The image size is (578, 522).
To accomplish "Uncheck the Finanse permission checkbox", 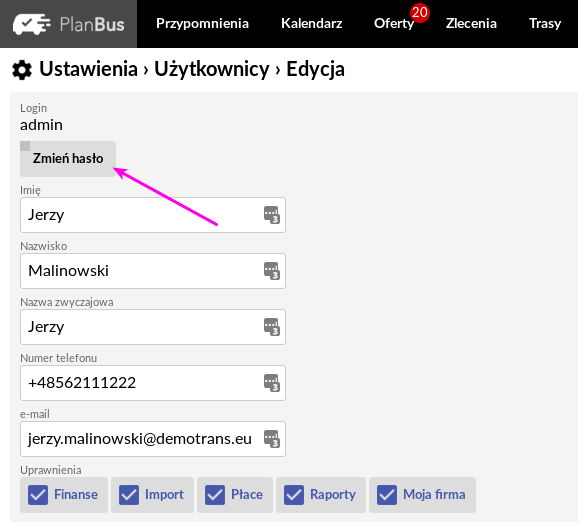I will pyautogui.click(x=38, y=495).
